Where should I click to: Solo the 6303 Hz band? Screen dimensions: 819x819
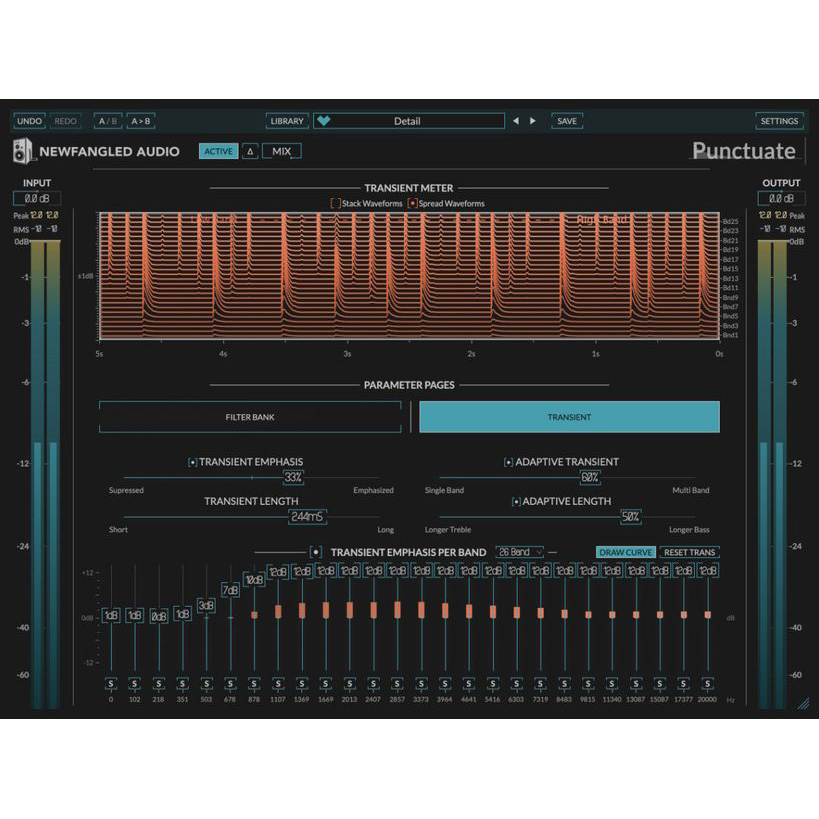(517, 684)
